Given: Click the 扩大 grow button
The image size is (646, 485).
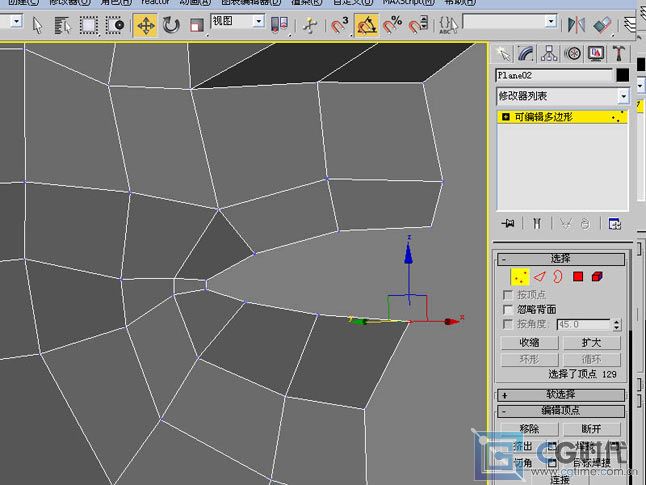Looking at the screenshot, I should 592,343.
